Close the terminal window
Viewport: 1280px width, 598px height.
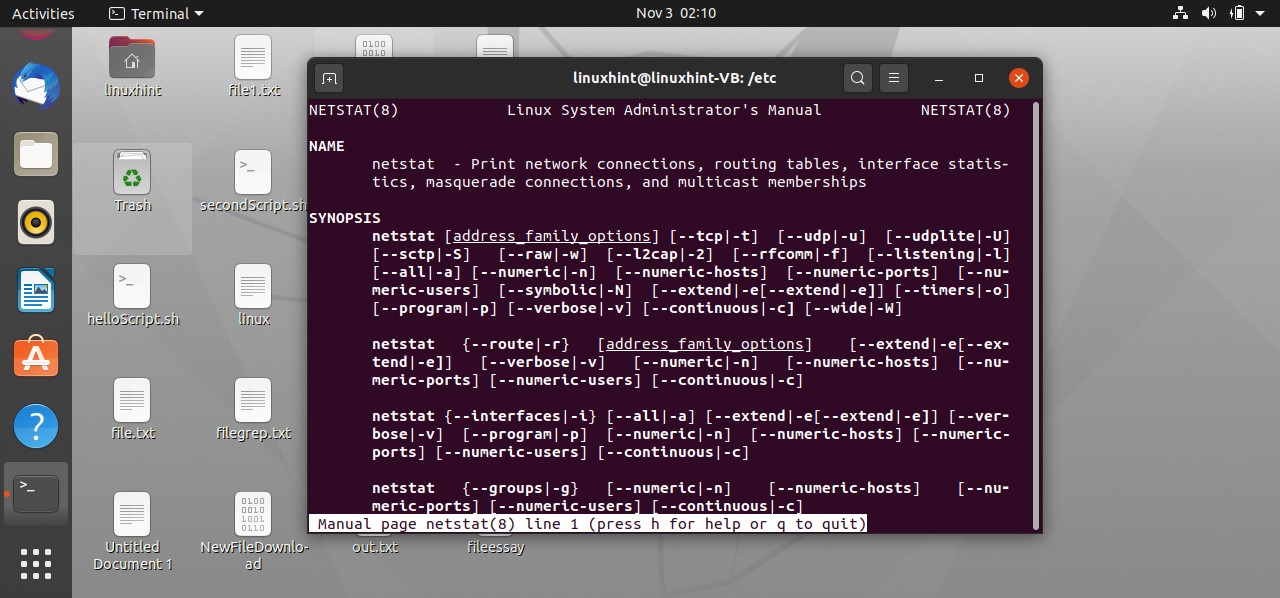pyautogui.click(x=1018, y=78)
